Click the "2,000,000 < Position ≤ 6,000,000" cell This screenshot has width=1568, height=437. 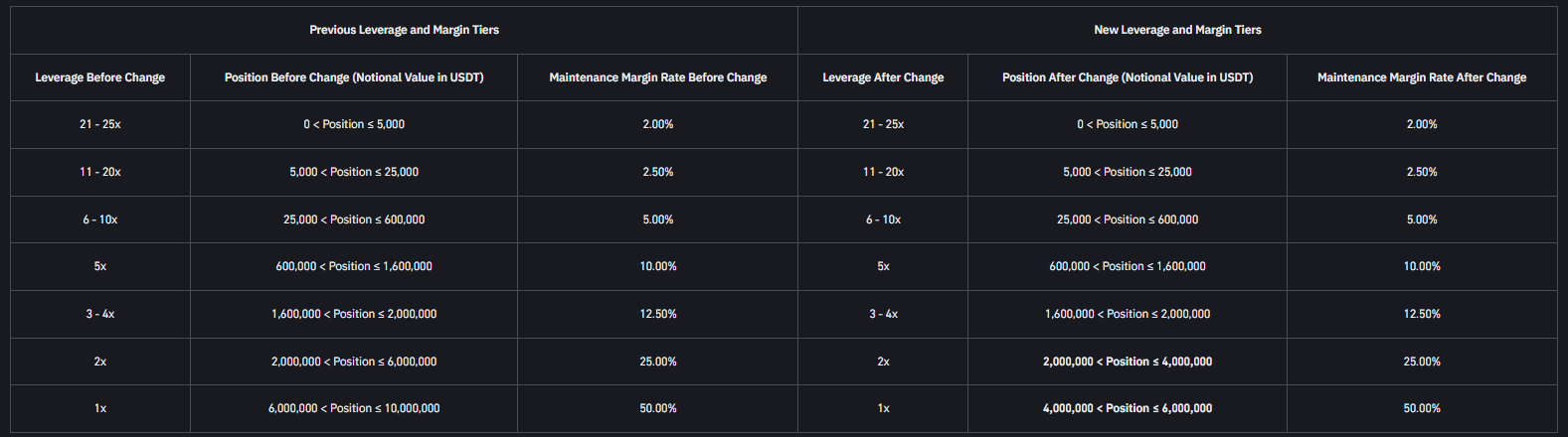[x=354, y=362]
